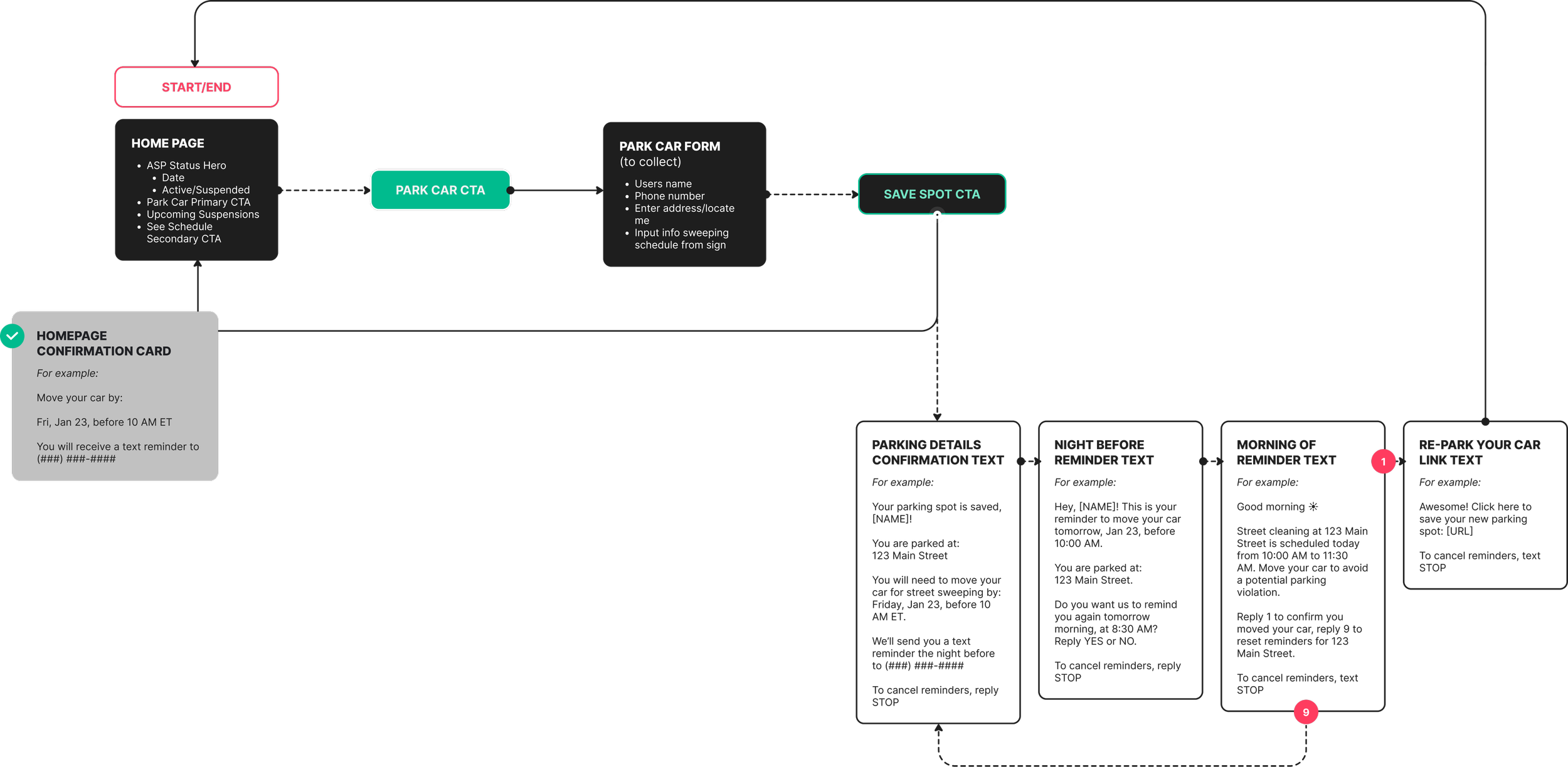Click the PARK CAR CTA button
This screenshot has height=767, width=1568.
point(440,190)
